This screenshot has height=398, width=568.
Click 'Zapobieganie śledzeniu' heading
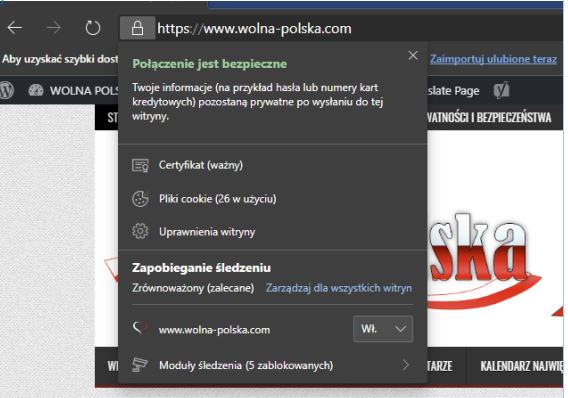pyautogui.click(x=201, y=268)
